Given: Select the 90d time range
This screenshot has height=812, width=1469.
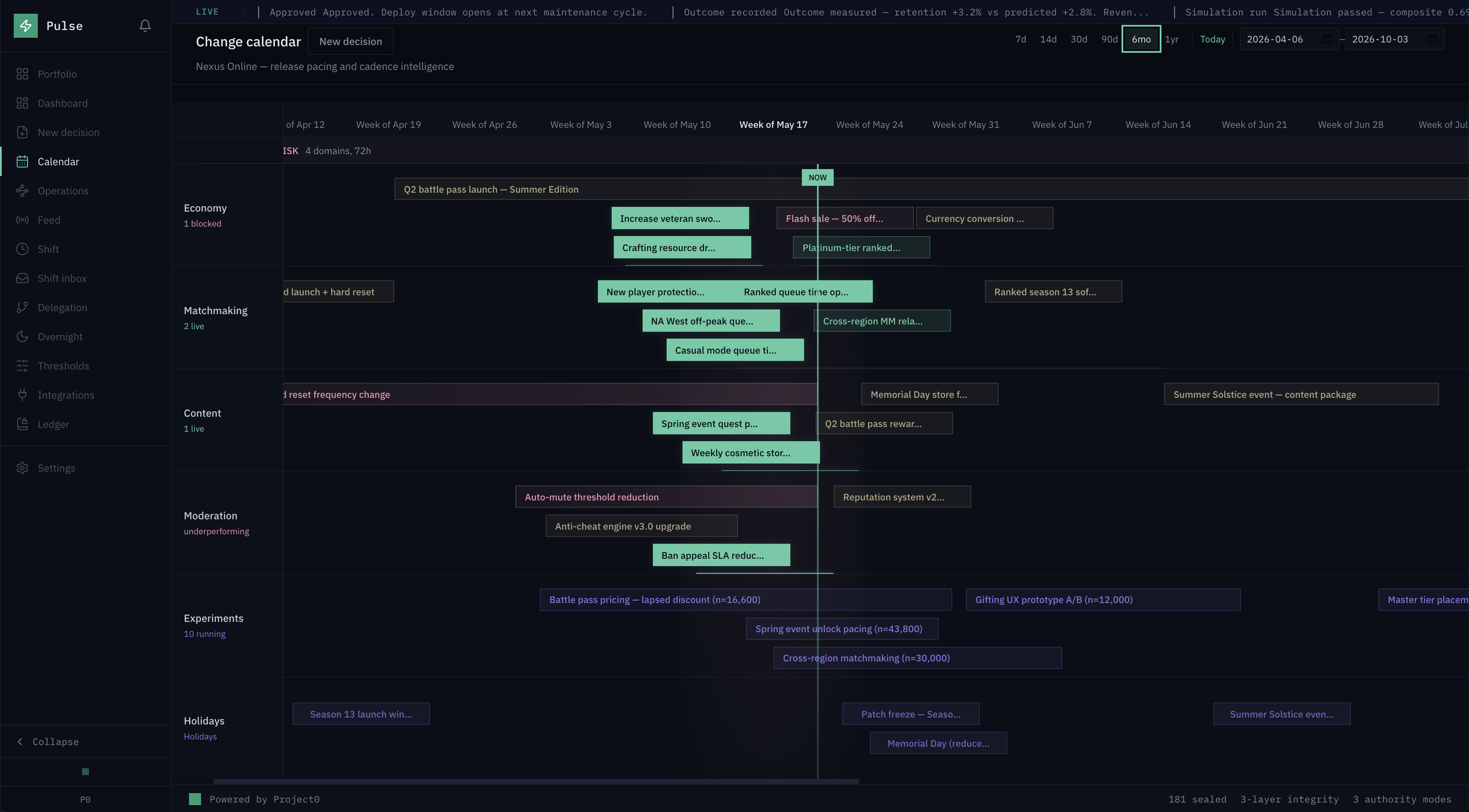Looking at the screenshot, I should [x=1109, y=39].
